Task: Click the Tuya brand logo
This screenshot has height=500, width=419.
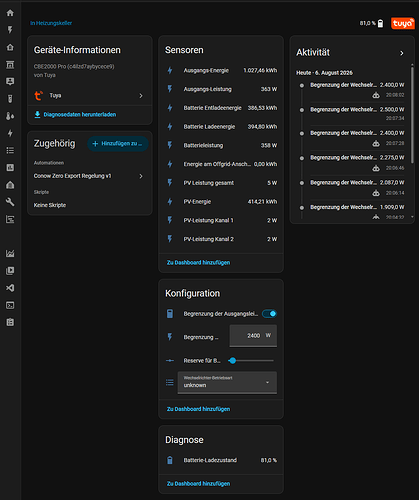Action: click(x=403, y=23)
